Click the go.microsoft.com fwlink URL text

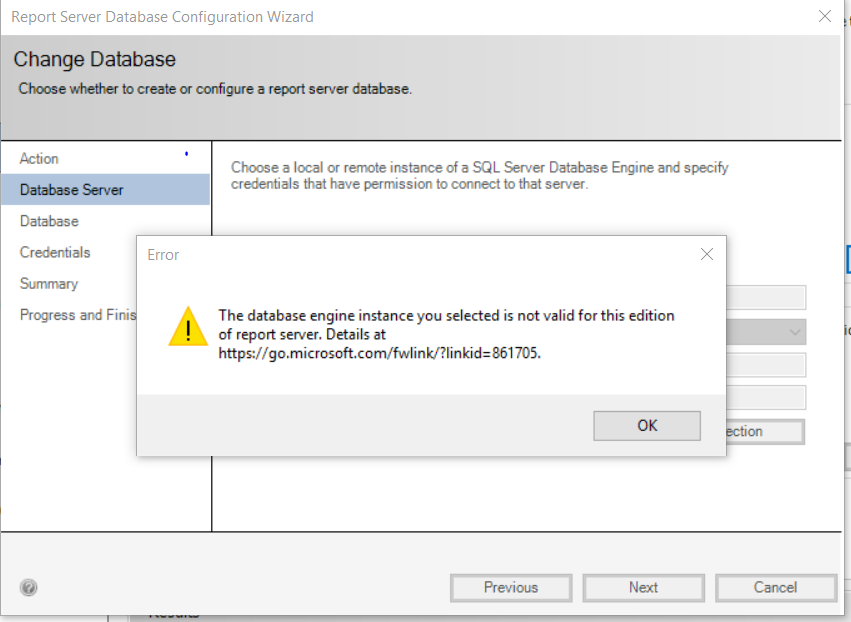(379, 353)
